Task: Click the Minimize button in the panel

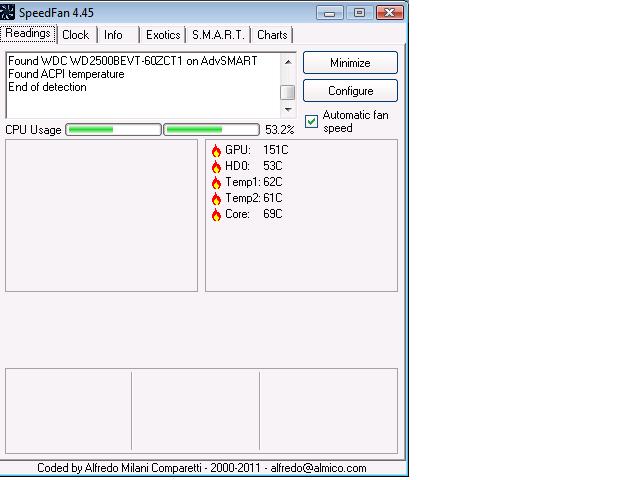Action: (350, 63)
